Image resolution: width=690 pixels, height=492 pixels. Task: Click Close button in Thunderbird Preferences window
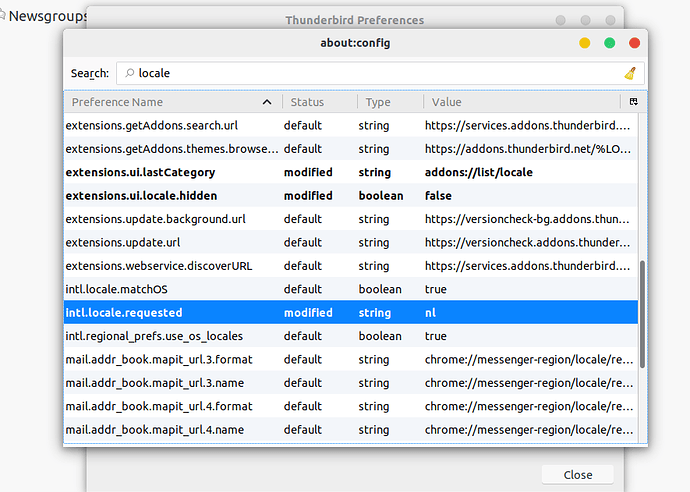[x=578, y=475]
